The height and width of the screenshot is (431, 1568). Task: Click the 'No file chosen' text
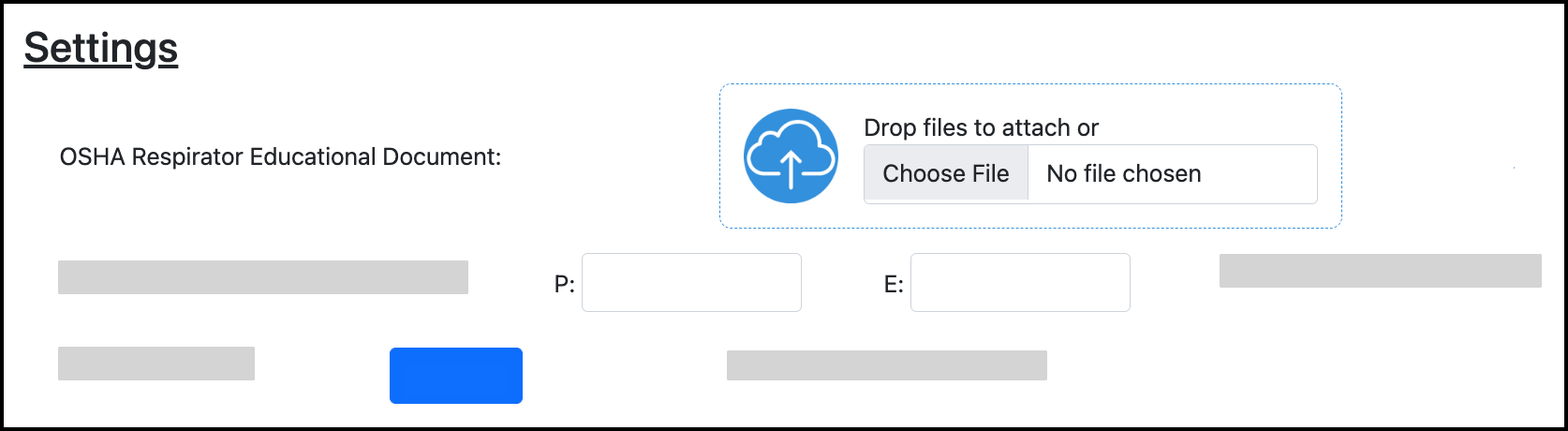coord(1123,174)
